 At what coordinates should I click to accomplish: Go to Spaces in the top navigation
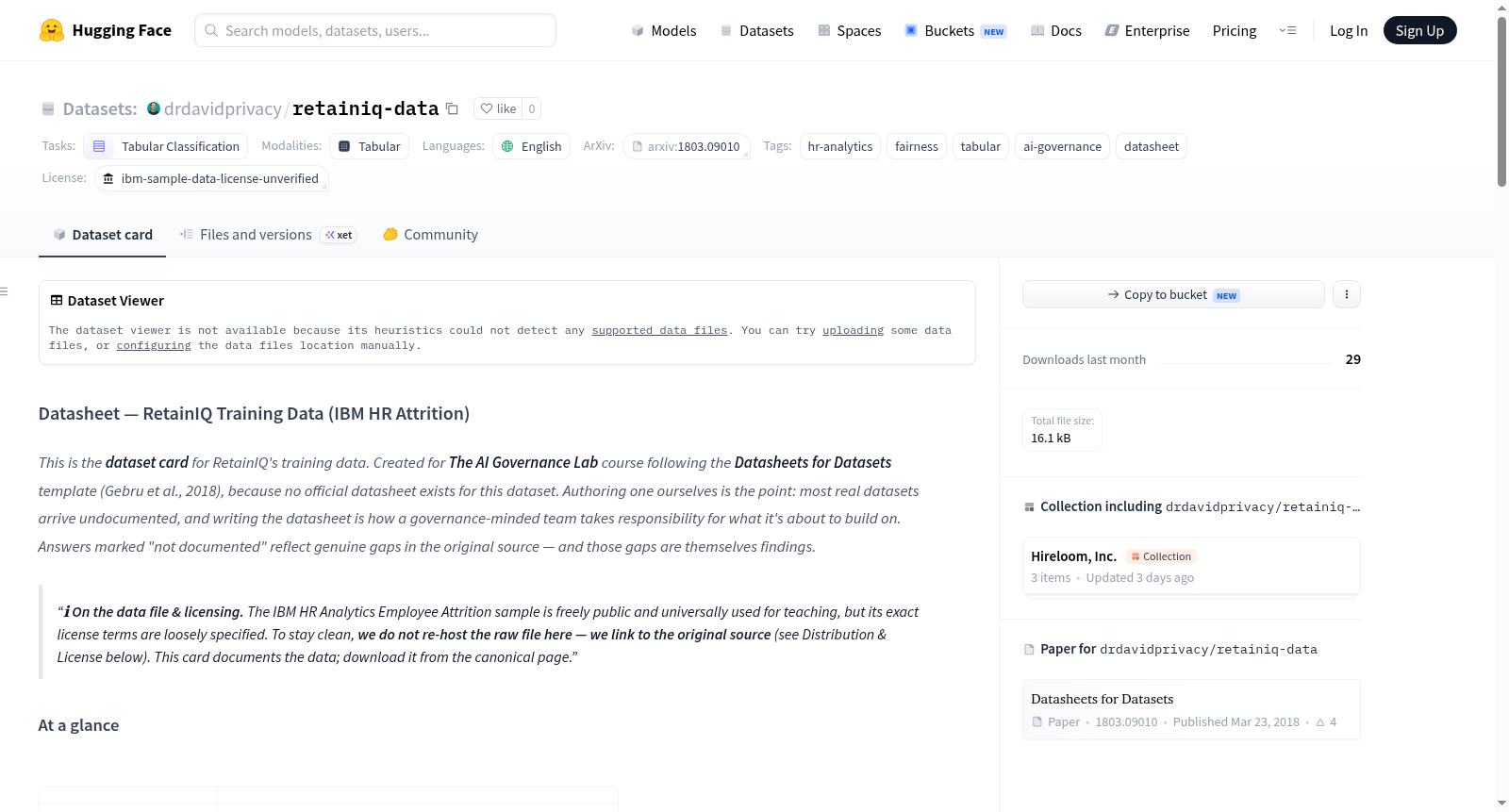point(850,30)
